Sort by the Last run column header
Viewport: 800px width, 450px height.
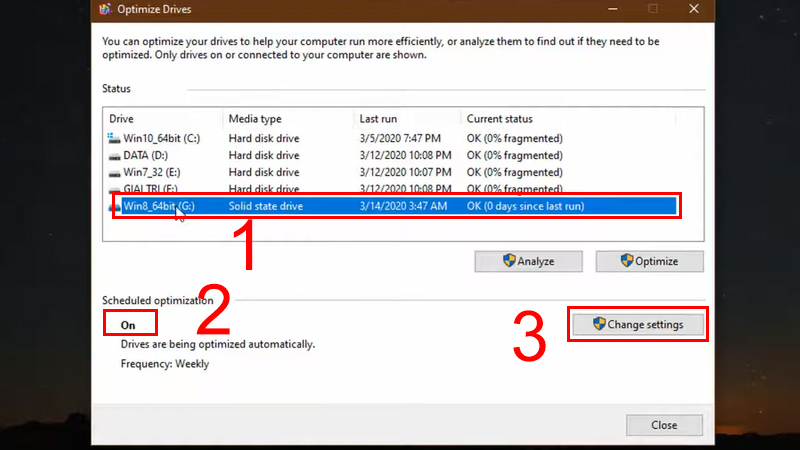point(378,119)
